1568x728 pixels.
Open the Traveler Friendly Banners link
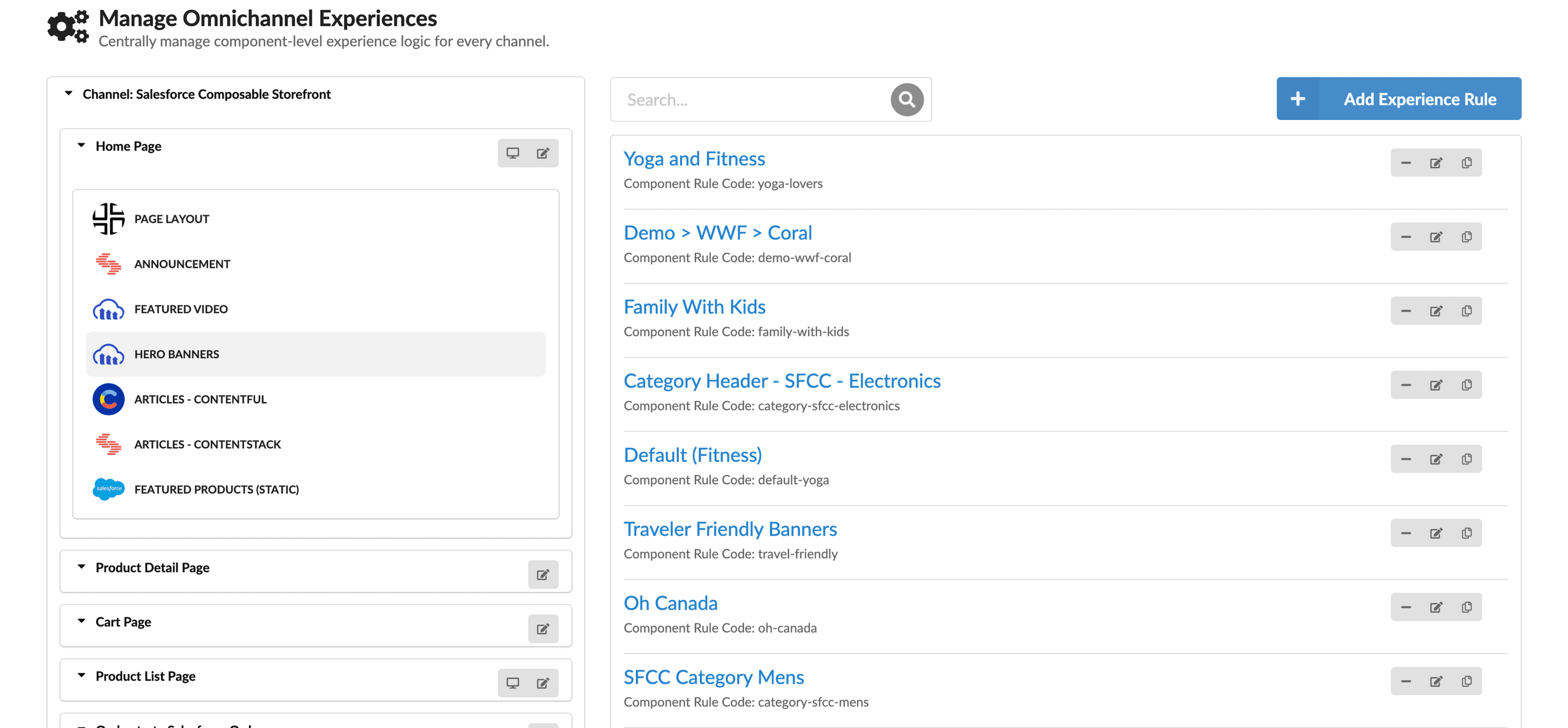(x=731, y=529)
